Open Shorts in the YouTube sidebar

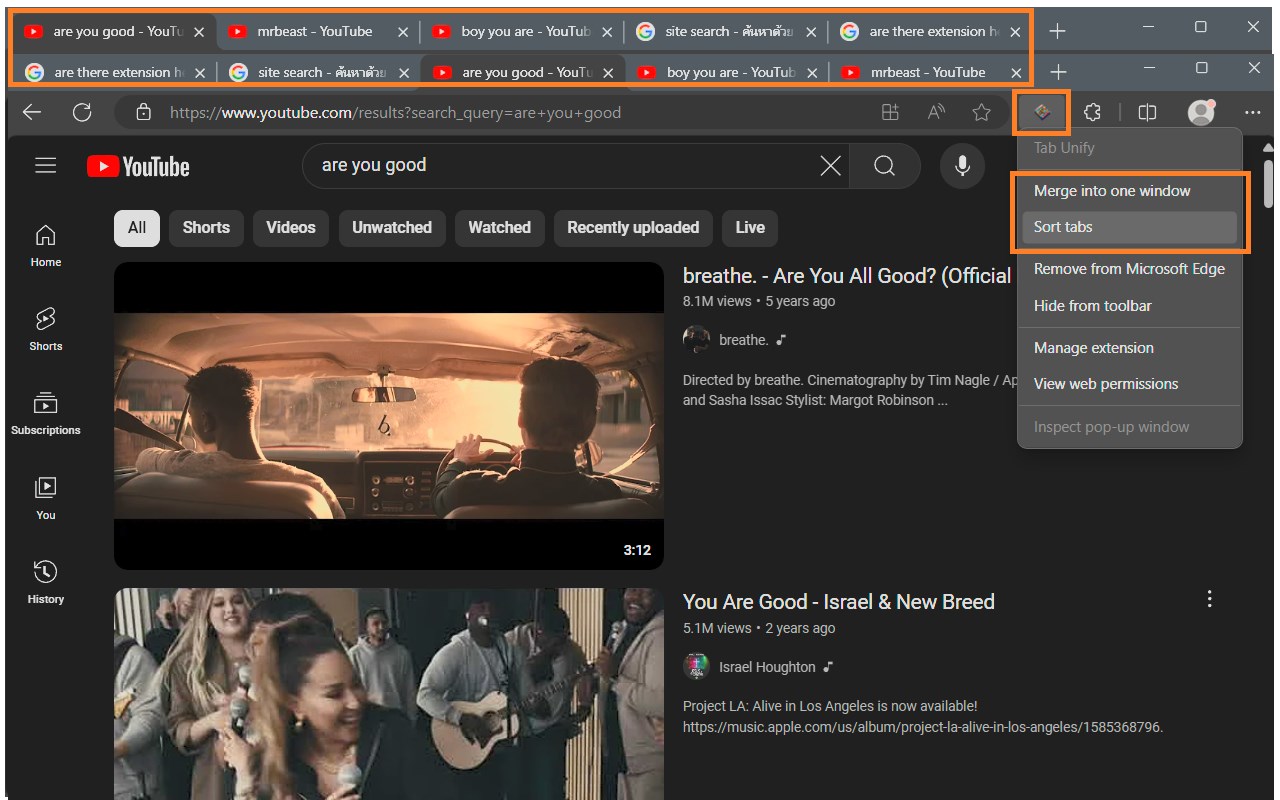(46, 330)
